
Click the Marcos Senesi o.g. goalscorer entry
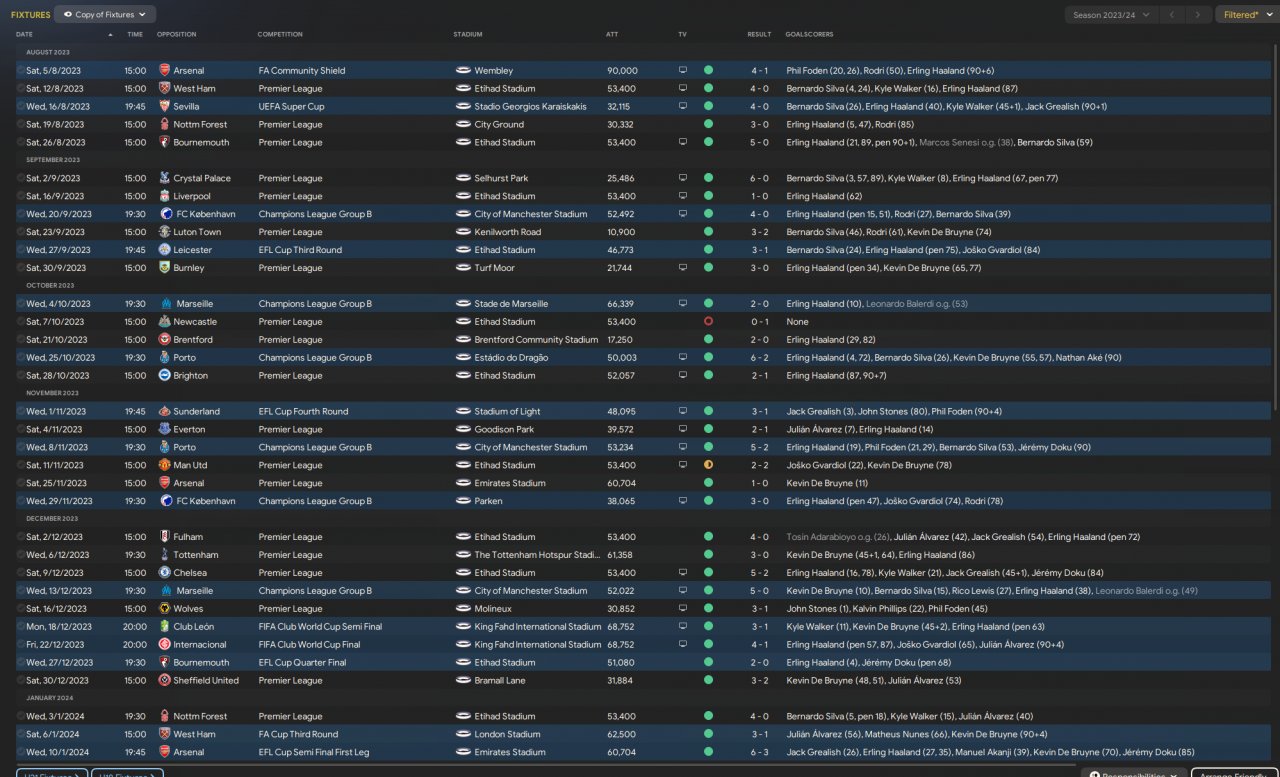click(966, 143)
